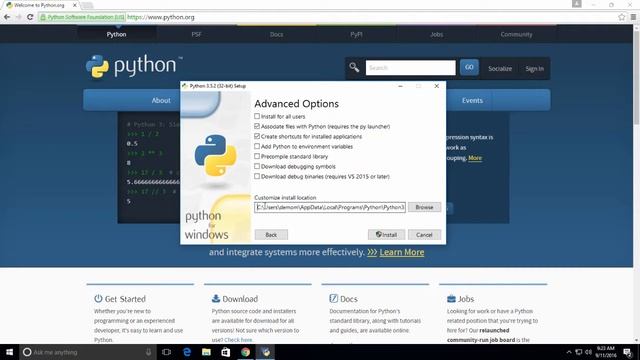Show hidden system tray icons
640x360 pixels.
click(569, 352)
